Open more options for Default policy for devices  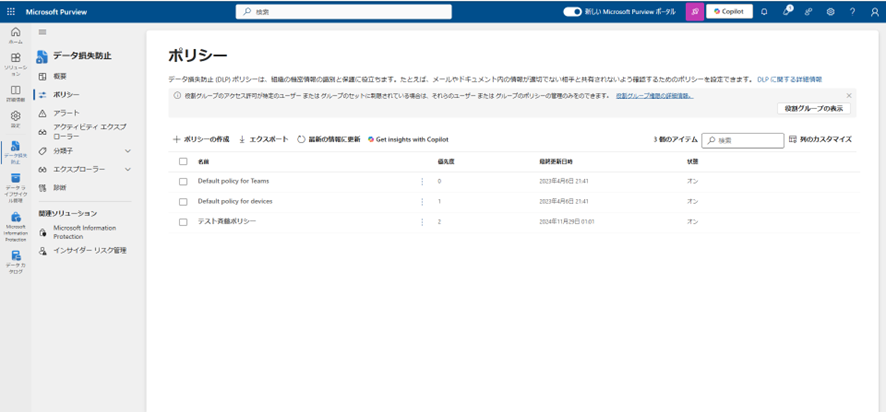coord(422,201)
